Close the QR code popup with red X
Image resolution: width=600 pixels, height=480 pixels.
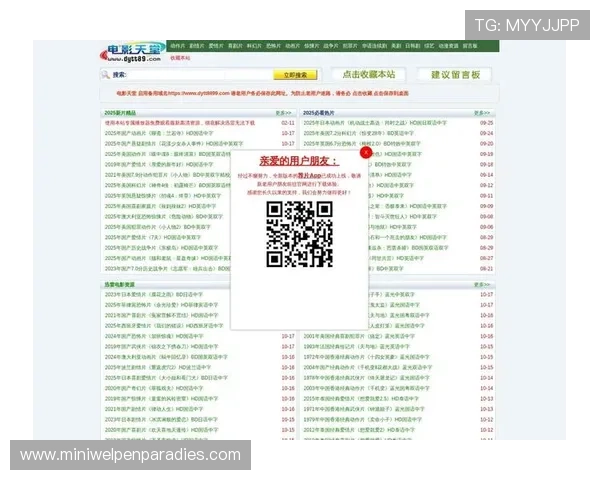(x=366, y=152)
